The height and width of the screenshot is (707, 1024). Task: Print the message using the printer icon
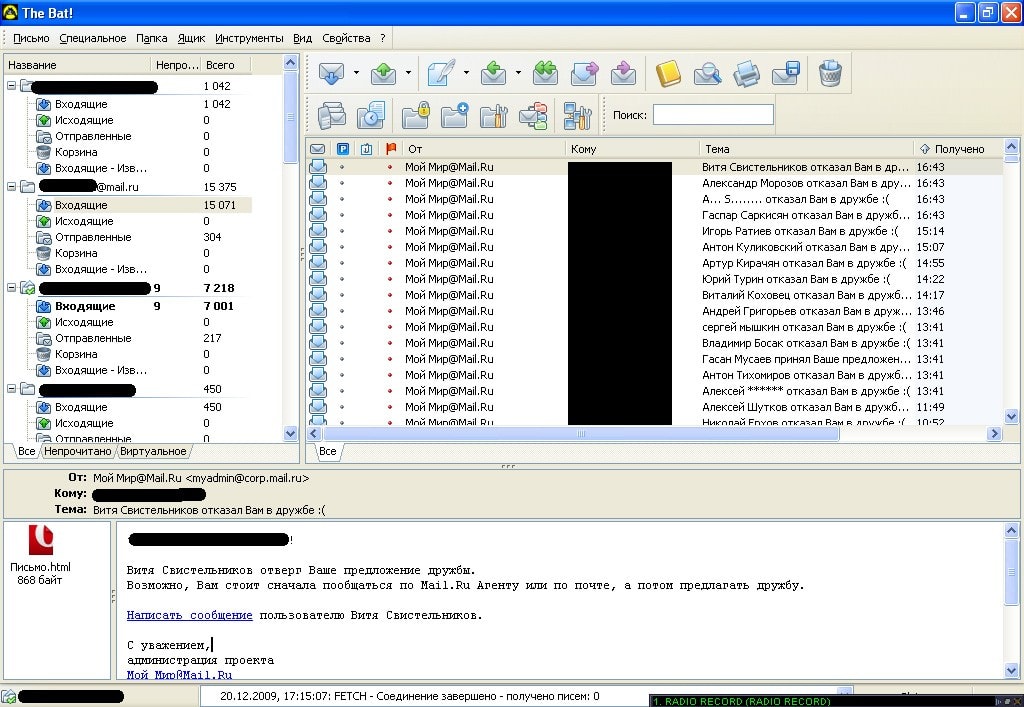(746, 74)
